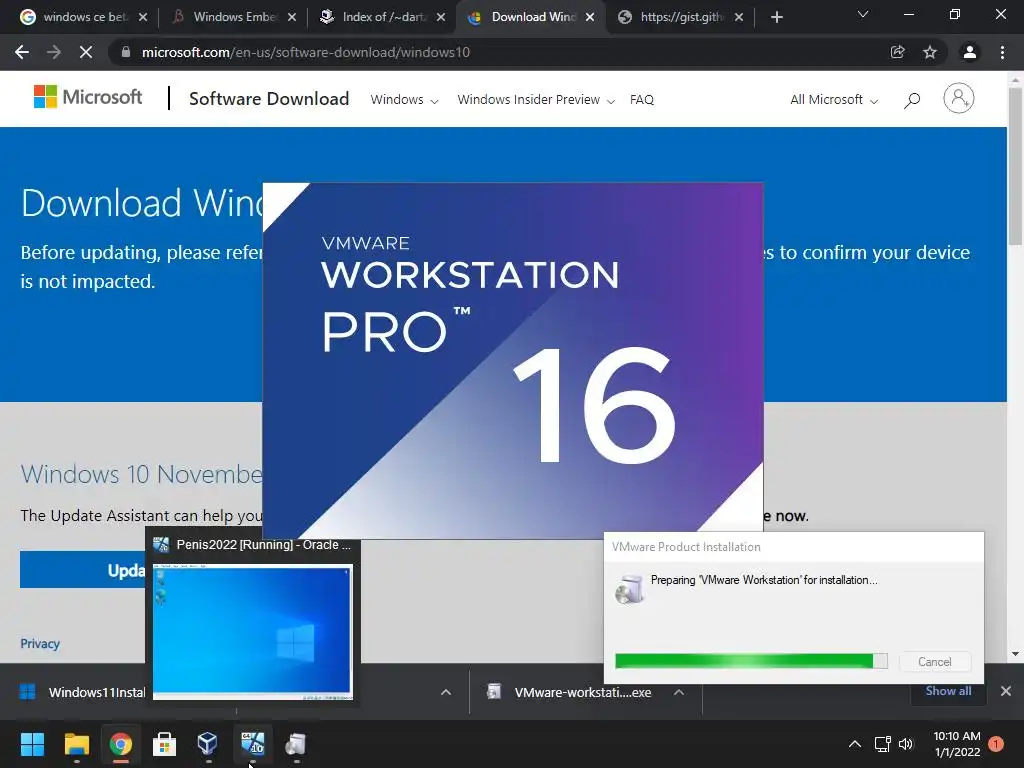Close the gist.github tab
The image size is (1024, 768).
(739, 18)
